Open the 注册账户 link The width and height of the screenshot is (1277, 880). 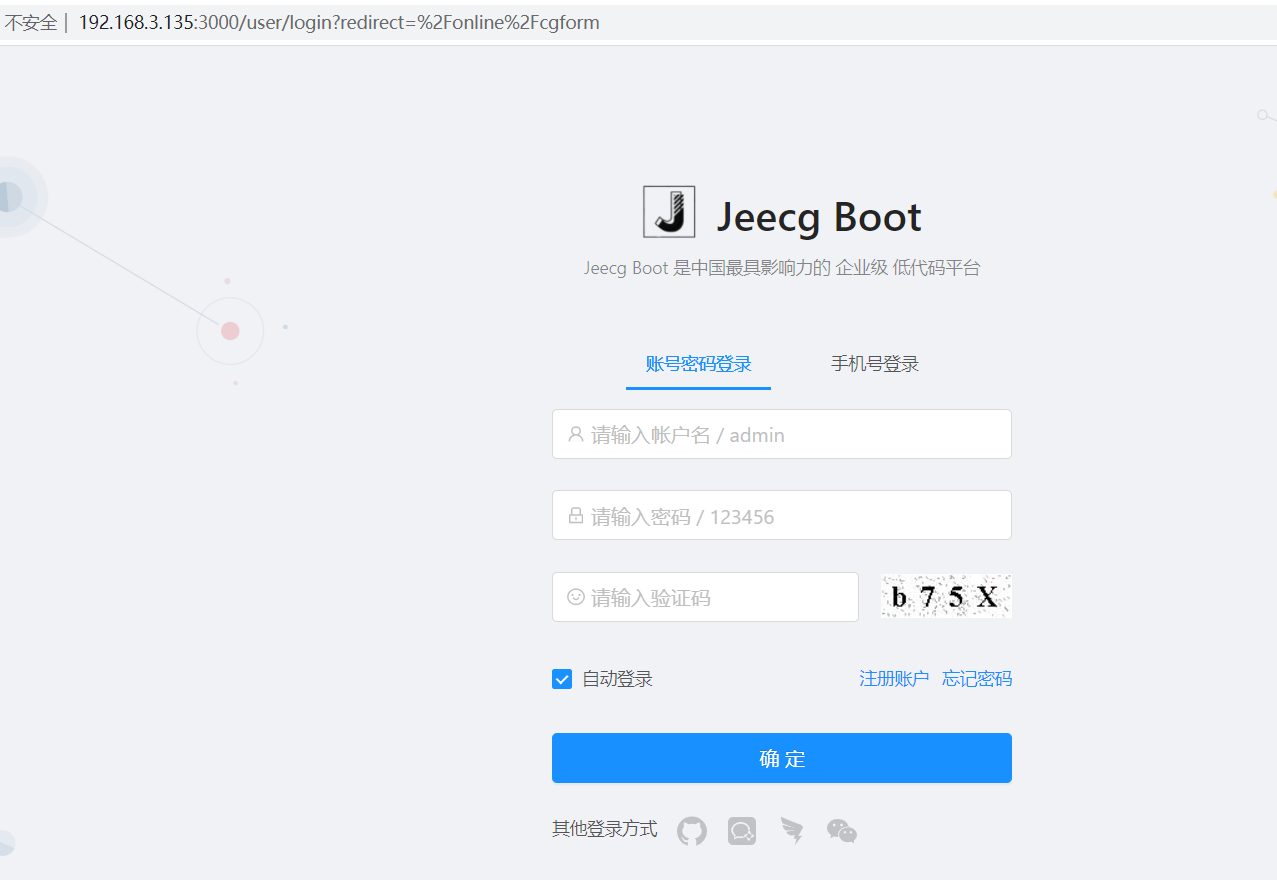point(894,679)
